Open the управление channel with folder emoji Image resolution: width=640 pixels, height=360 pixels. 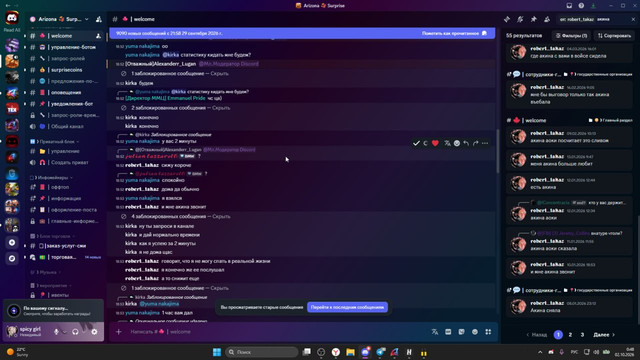[65, 151]
